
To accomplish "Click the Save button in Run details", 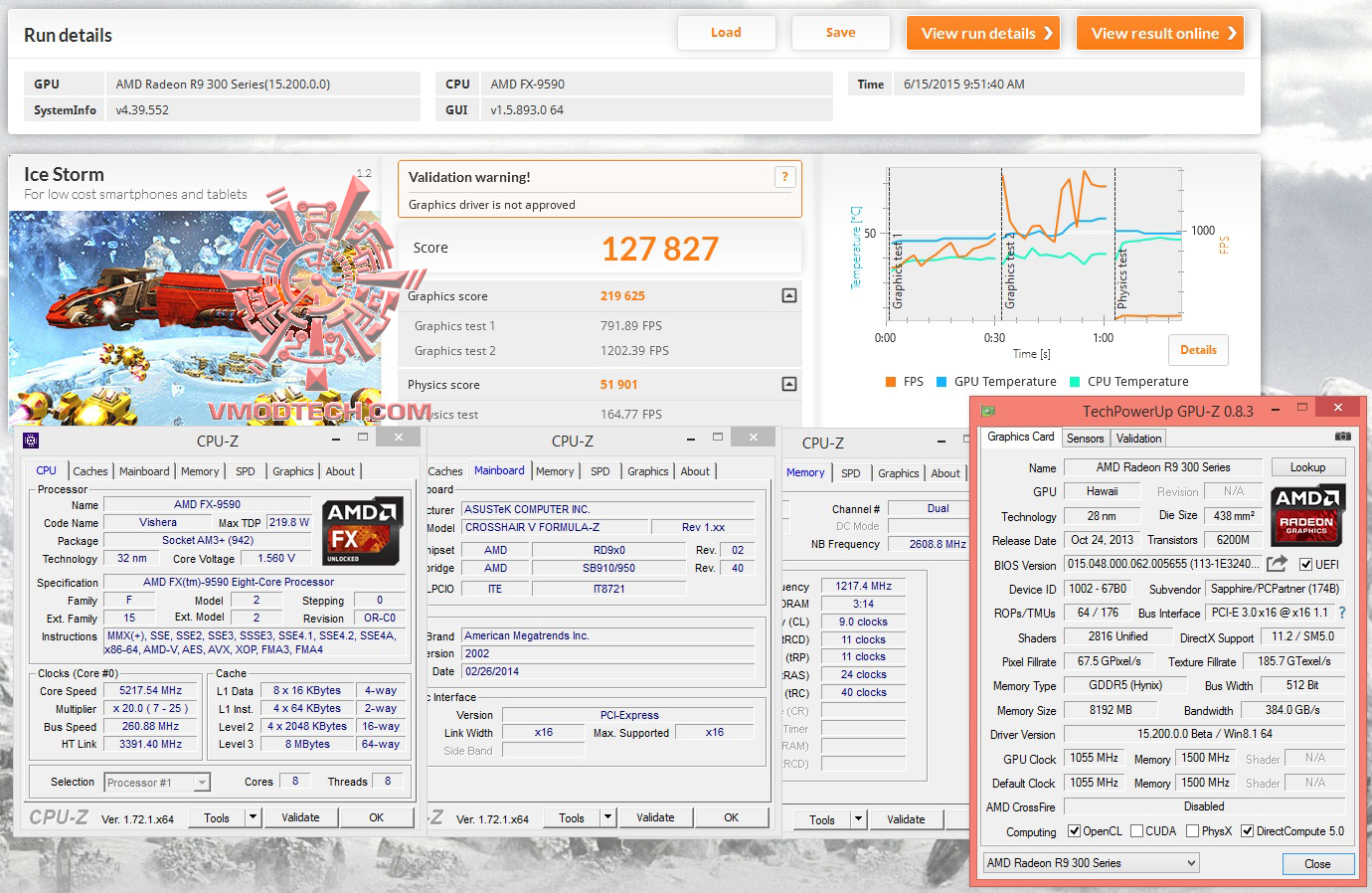I will (x=840, y=33).
